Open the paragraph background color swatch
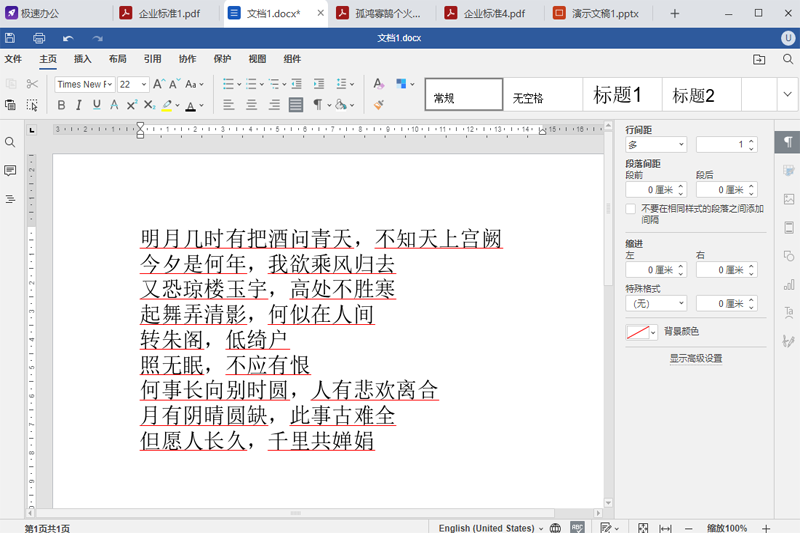Viewport: 800px width, 533px height. (641, 332)
